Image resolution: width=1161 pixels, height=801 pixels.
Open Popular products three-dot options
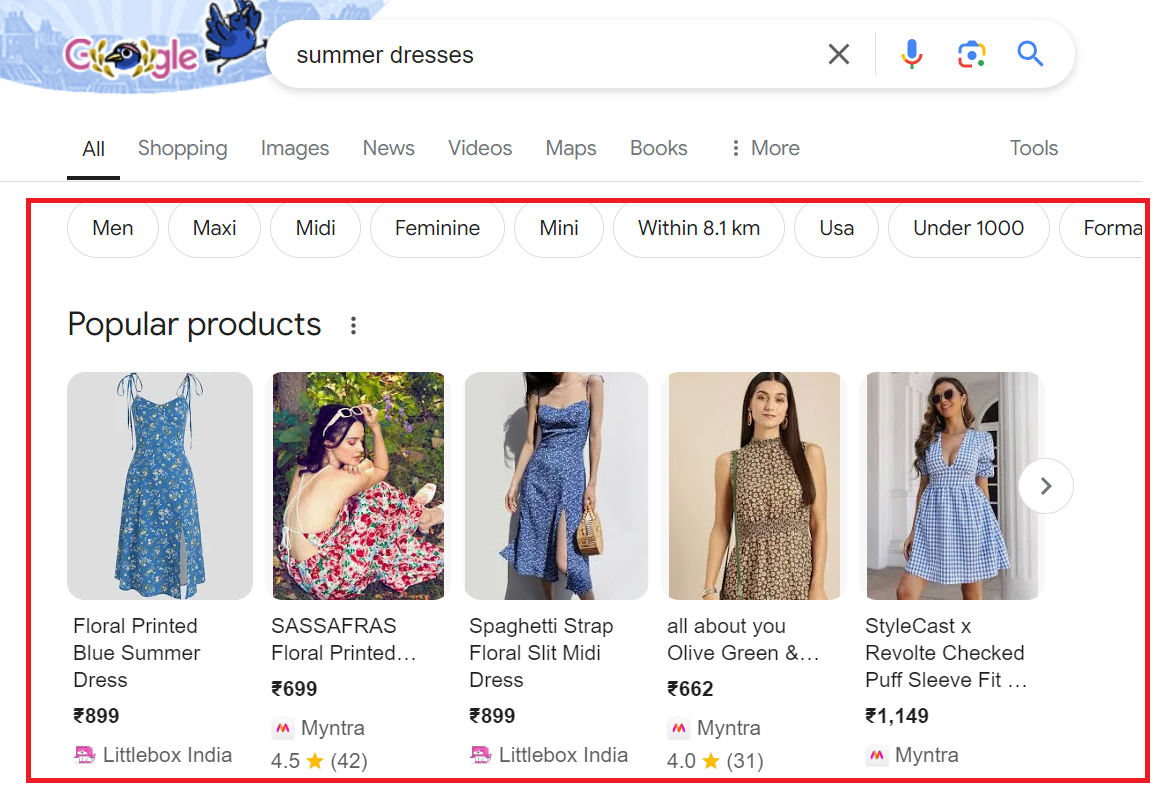pos(353,325)
